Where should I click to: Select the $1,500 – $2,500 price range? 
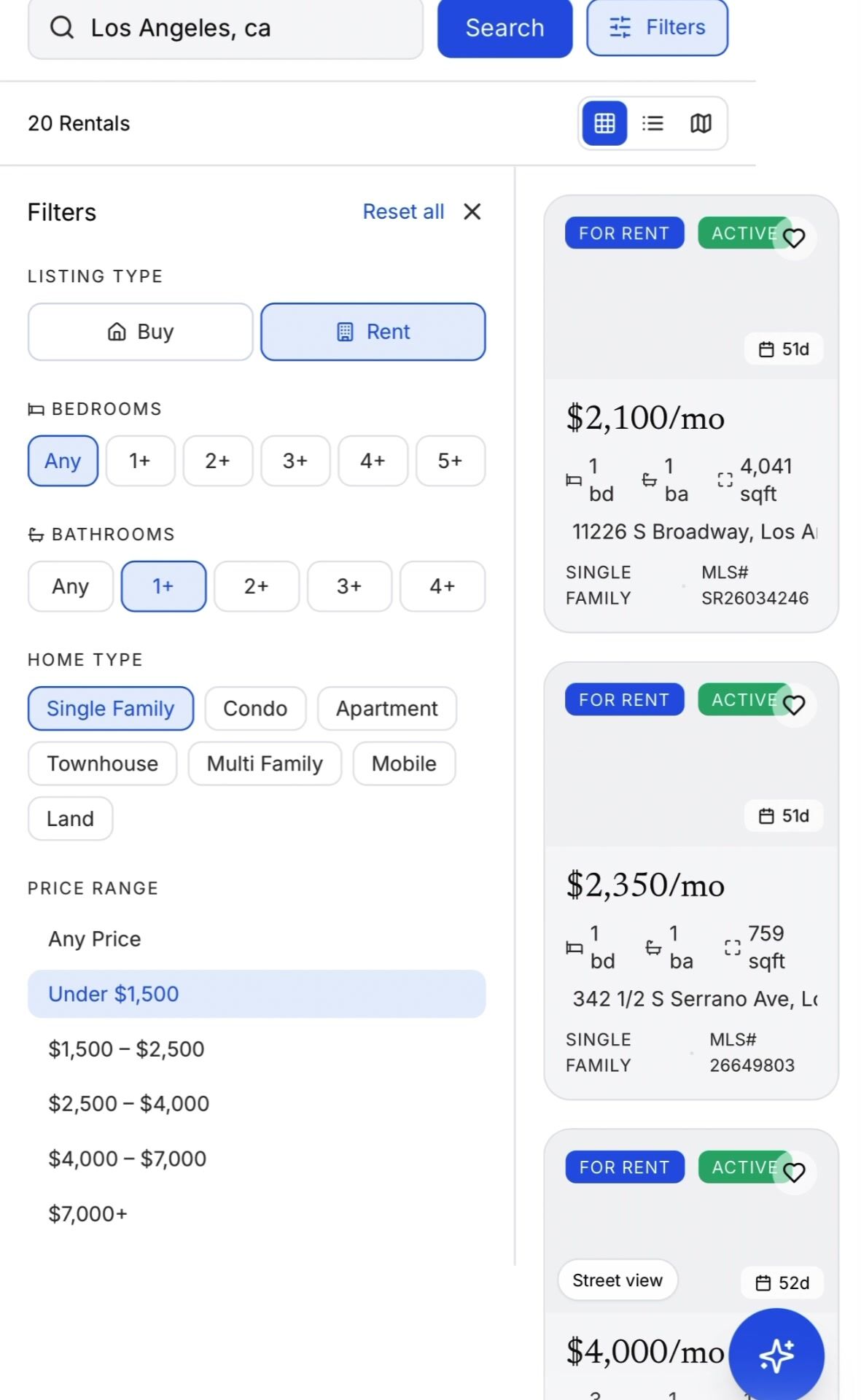(x=126, y=1049)
